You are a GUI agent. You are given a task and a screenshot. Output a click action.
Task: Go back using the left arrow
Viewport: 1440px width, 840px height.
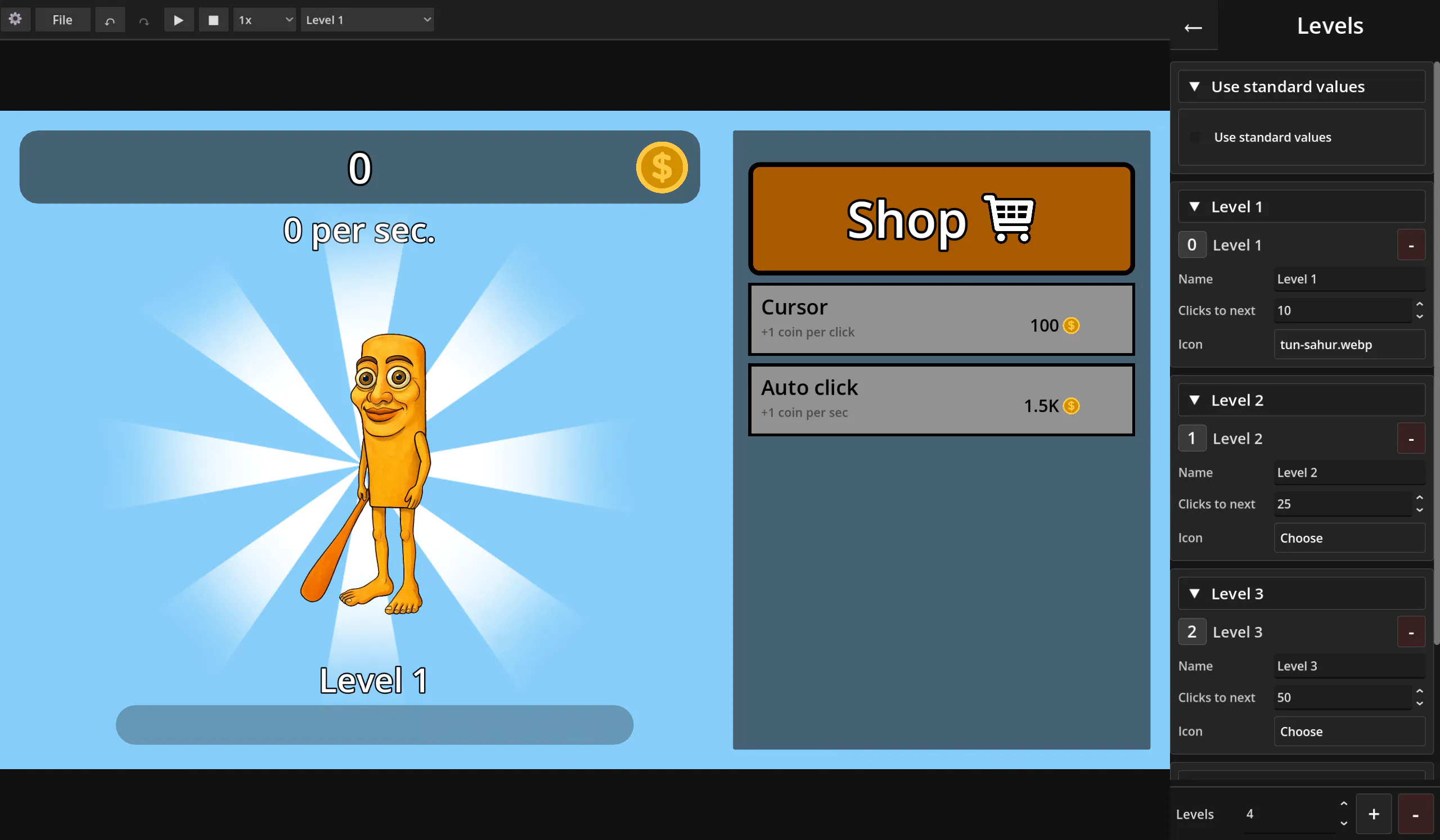click(x=1193, y=27)
